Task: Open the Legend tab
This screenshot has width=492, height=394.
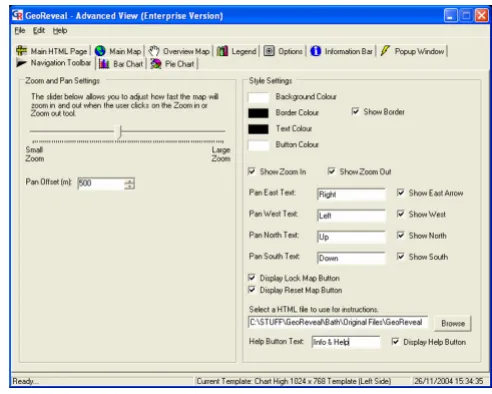Action: [x=237, y=51]
